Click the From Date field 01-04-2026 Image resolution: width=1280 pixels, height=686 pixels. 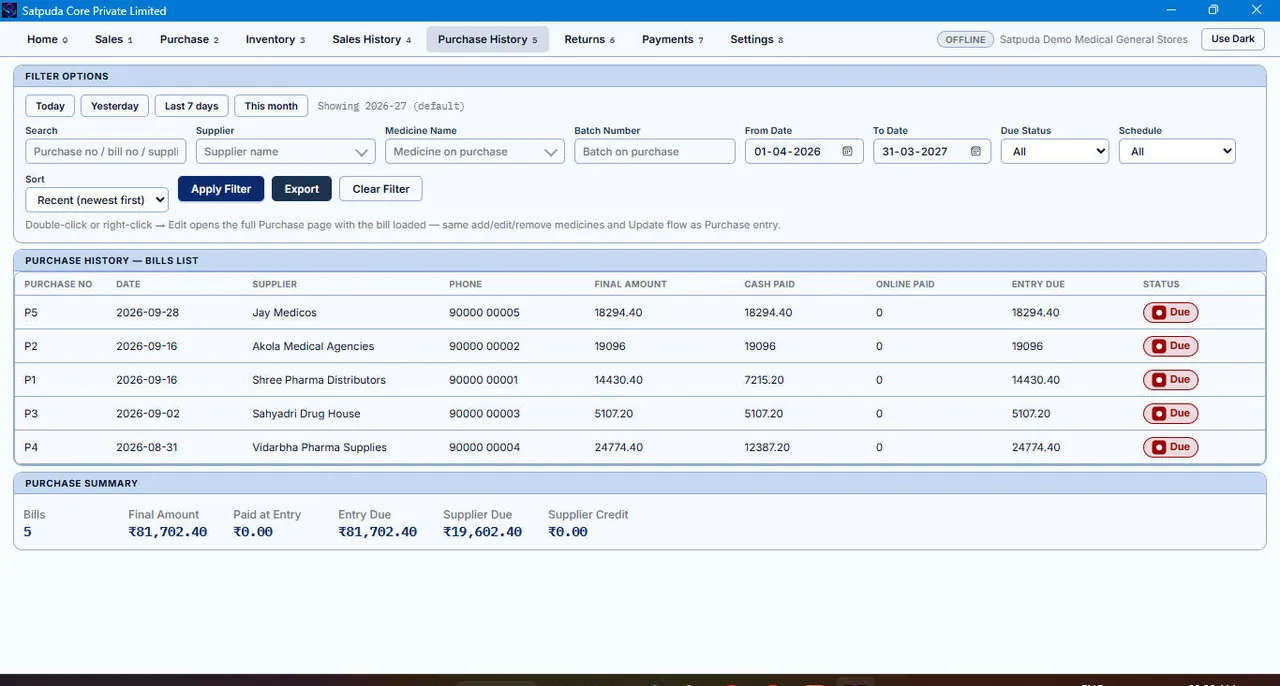[804, 152]
